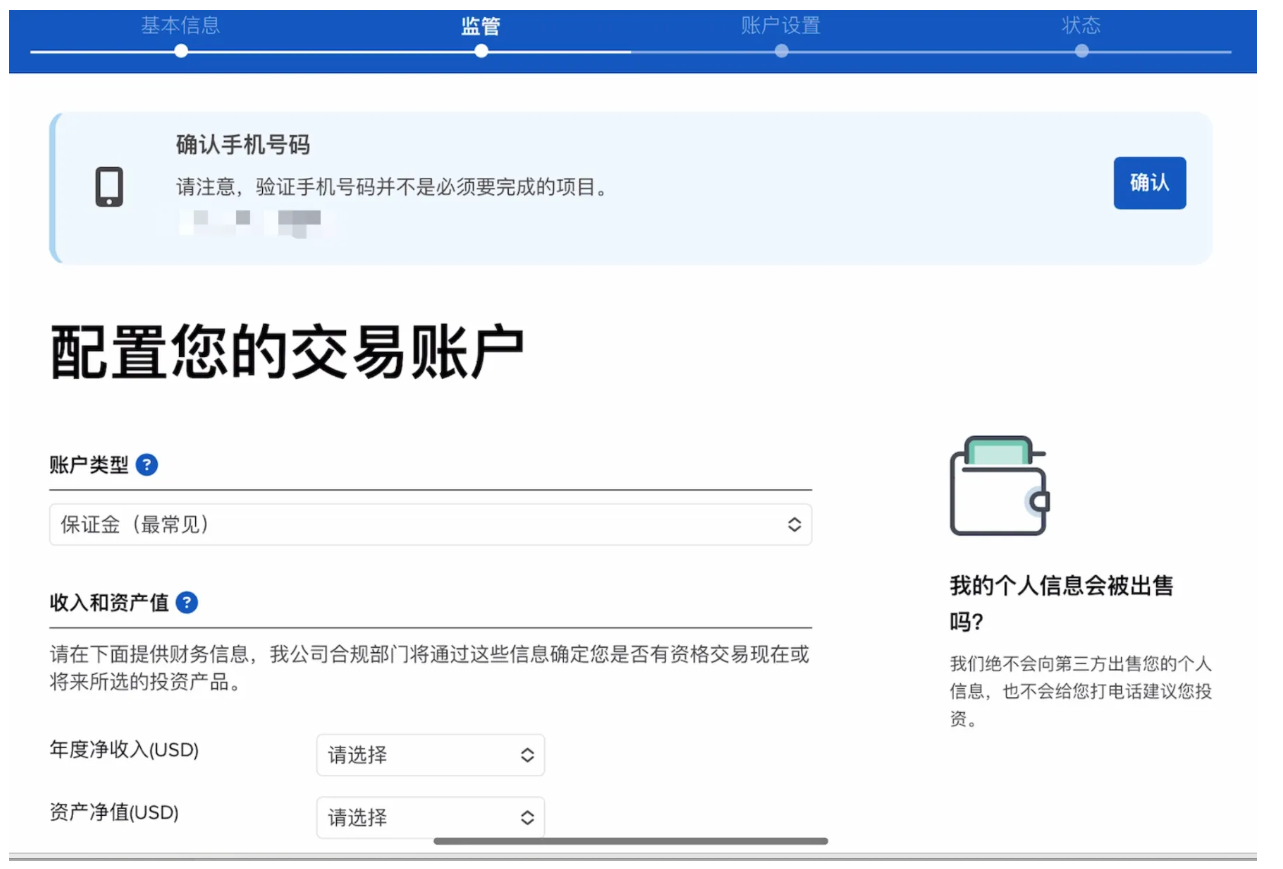Click the 确认 button to verify phone
Image resolution: width=1283 pixels, height=869 pixels.
point(1149,183)
